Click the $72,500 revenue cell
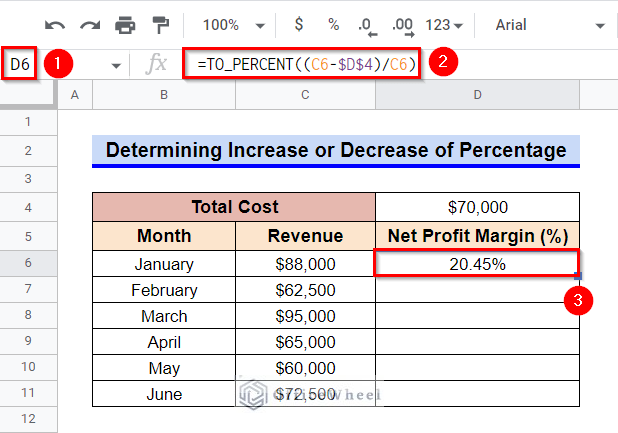The width and height of the screenshot is (618, 433). point(305,394)
